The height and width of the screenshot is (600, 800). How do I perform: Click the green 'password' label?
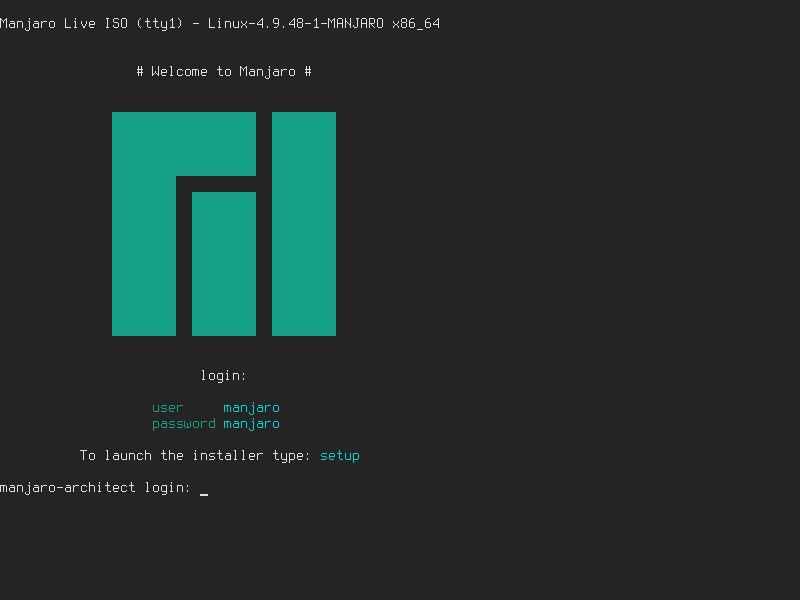pyautogui.click(x=184, y=424)
